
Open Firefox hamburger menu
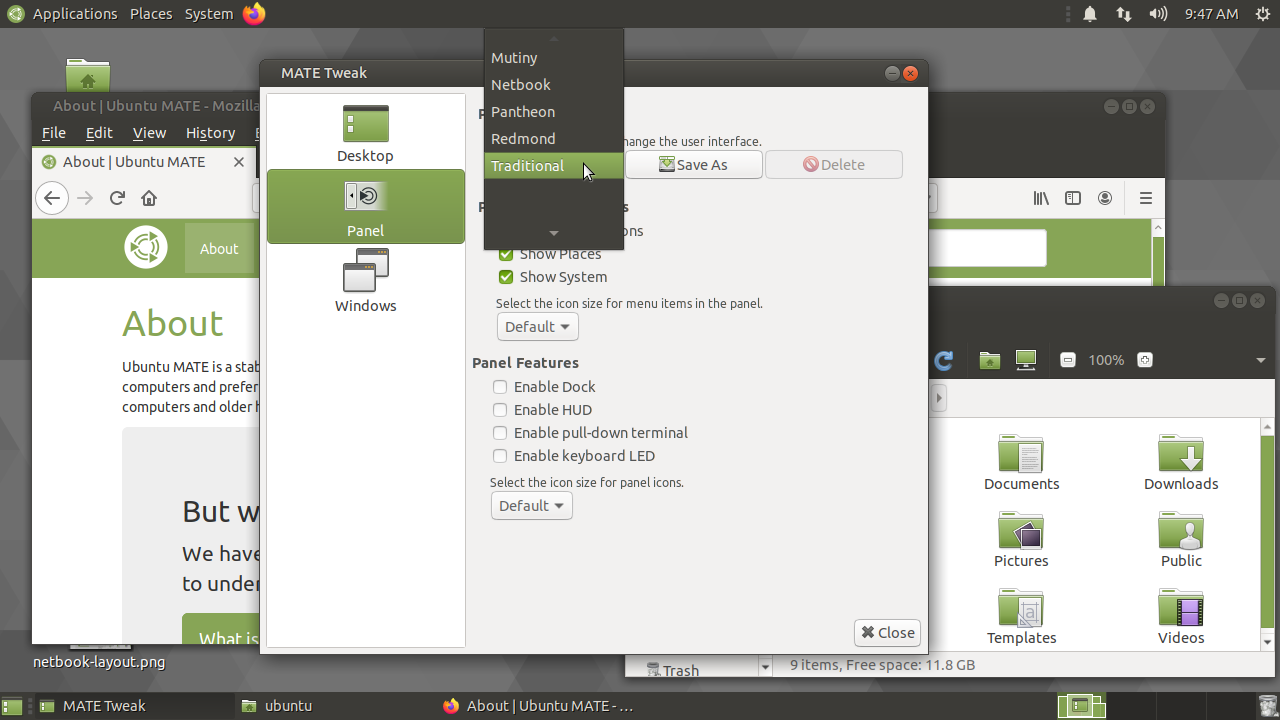tap(1146, 198)
